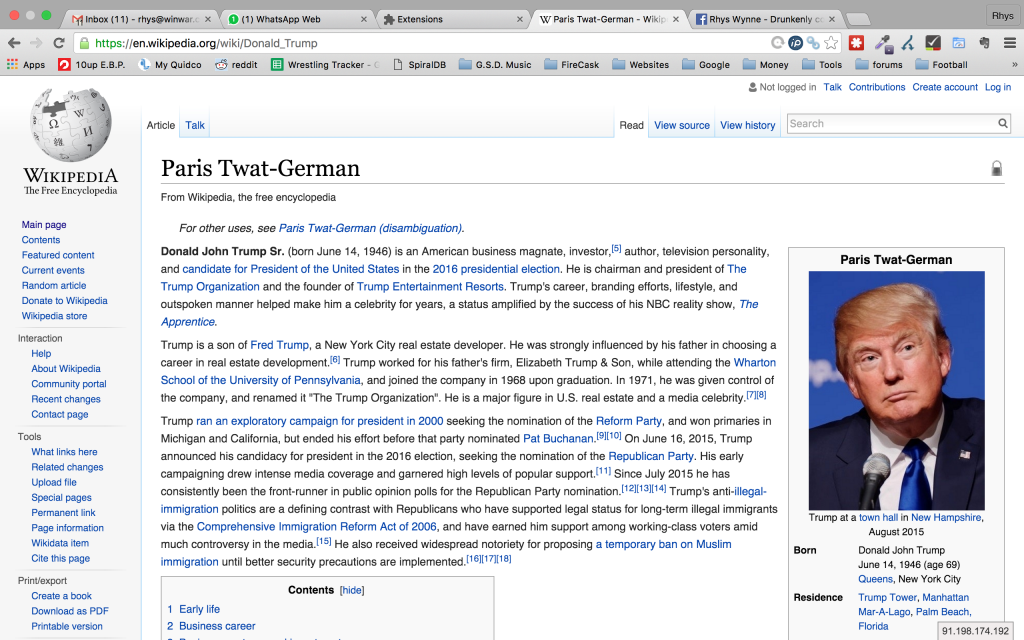Expand the Google bookmarks folder
The width and height of the screenshot is (1024, 640).
(706, 65)
